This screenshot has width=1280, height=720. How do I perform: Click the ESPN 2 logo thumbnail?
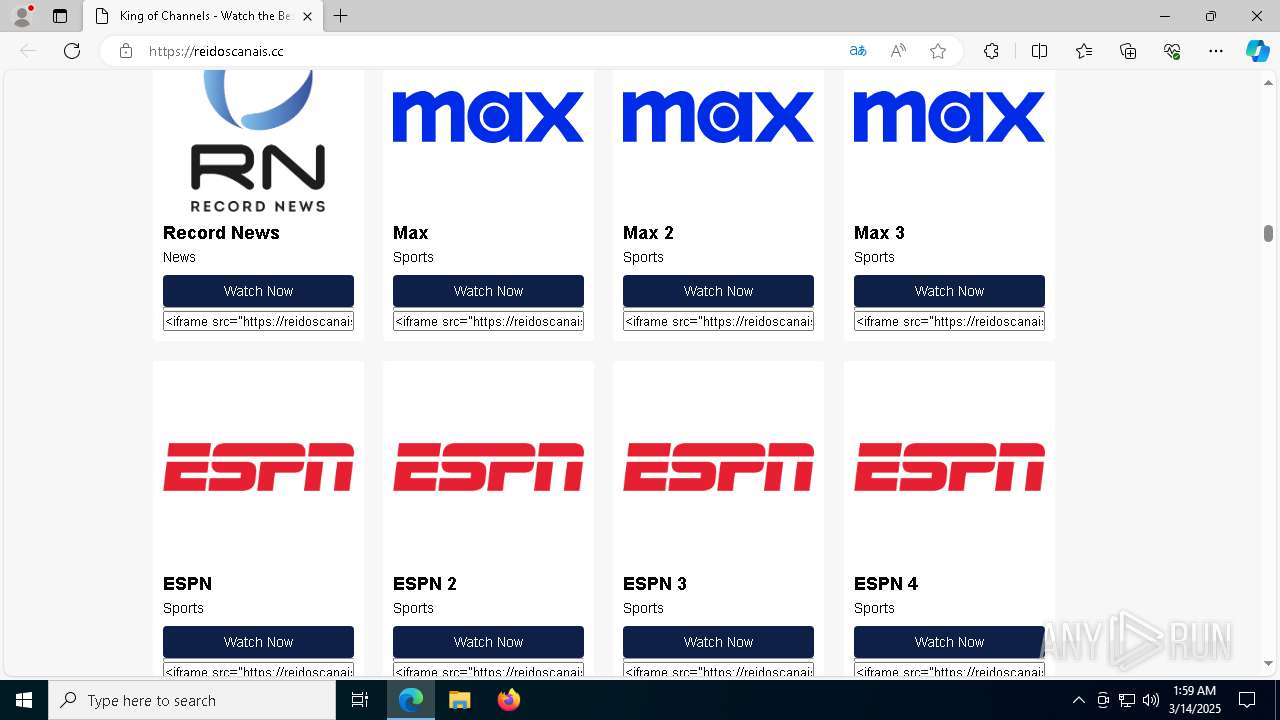pyautogui.click(x=488, y=467)
